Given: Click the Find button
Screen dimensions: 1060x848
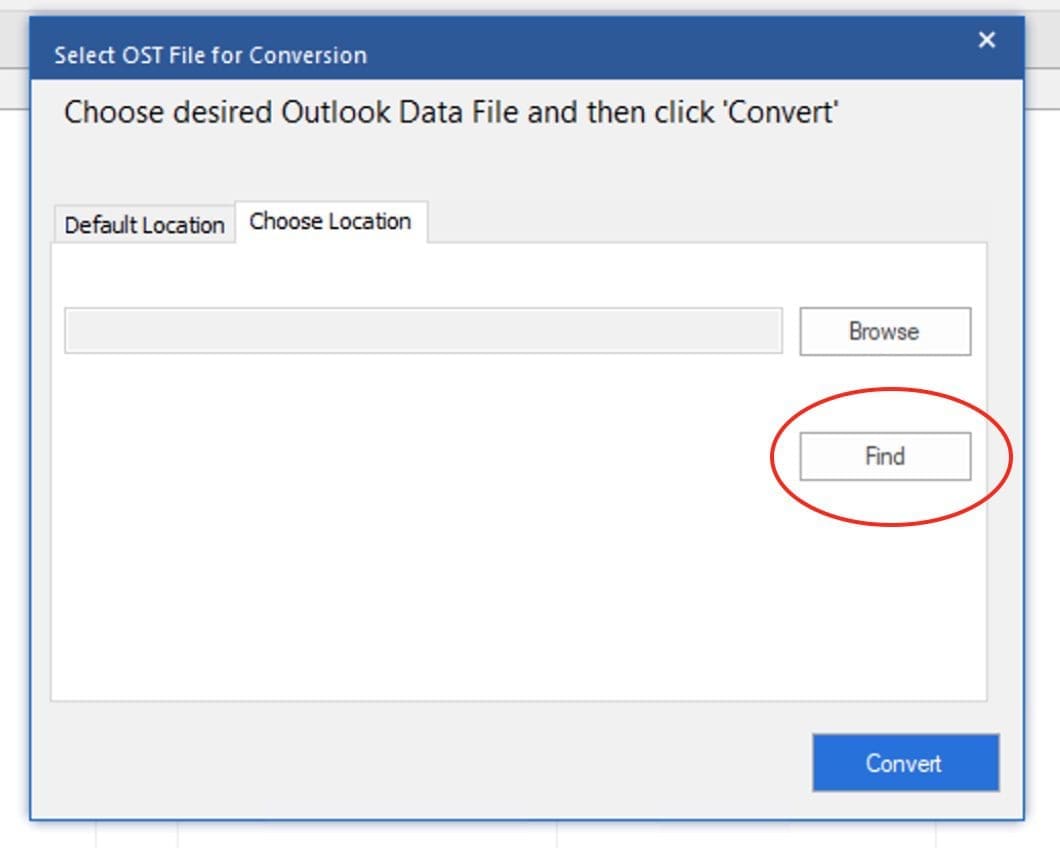Looking at the screenshot, I should tap(885, 456).
